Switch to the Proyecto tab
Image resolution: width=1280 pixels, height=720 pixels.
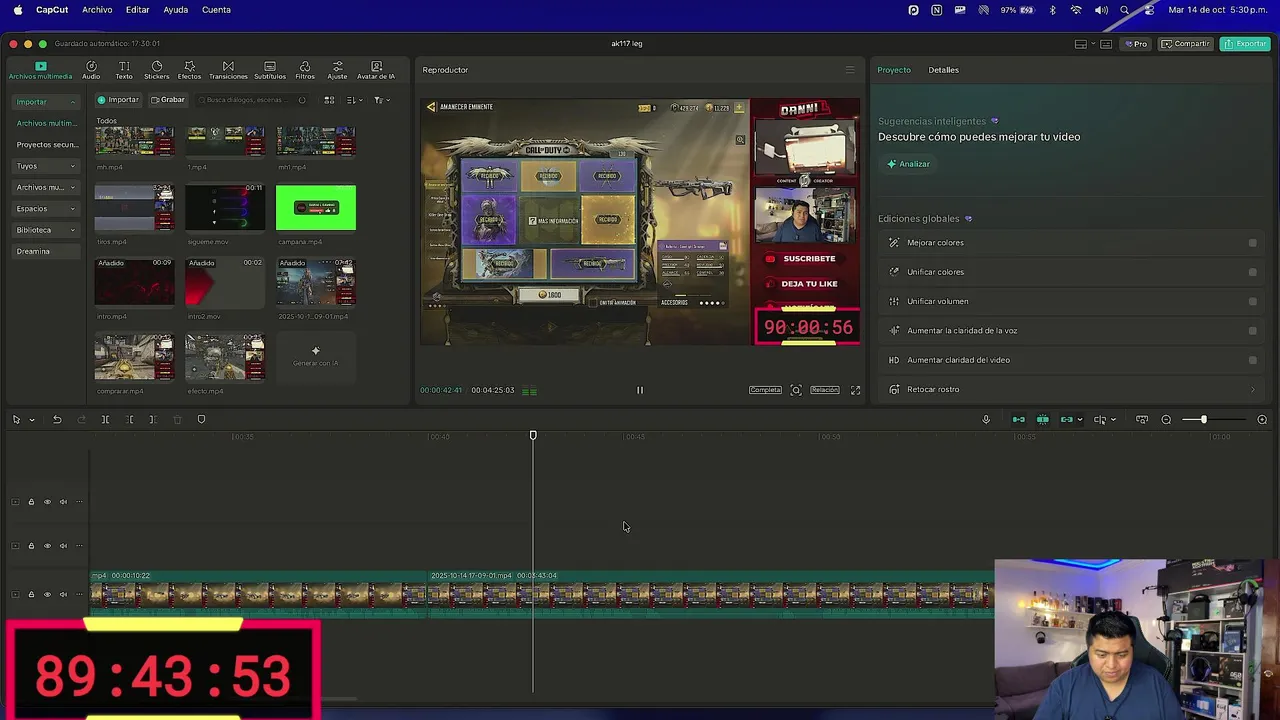coord(894,70)
